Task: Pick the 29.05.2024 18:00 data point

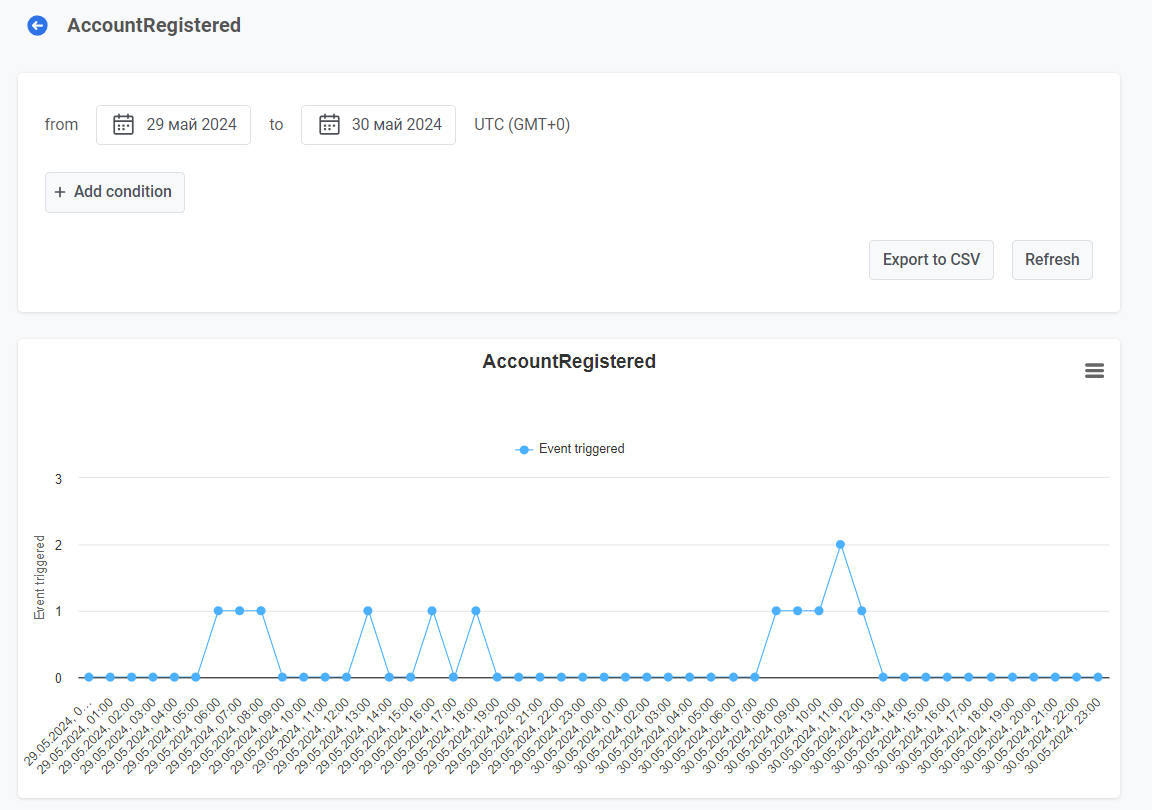Action: [475, 611]
